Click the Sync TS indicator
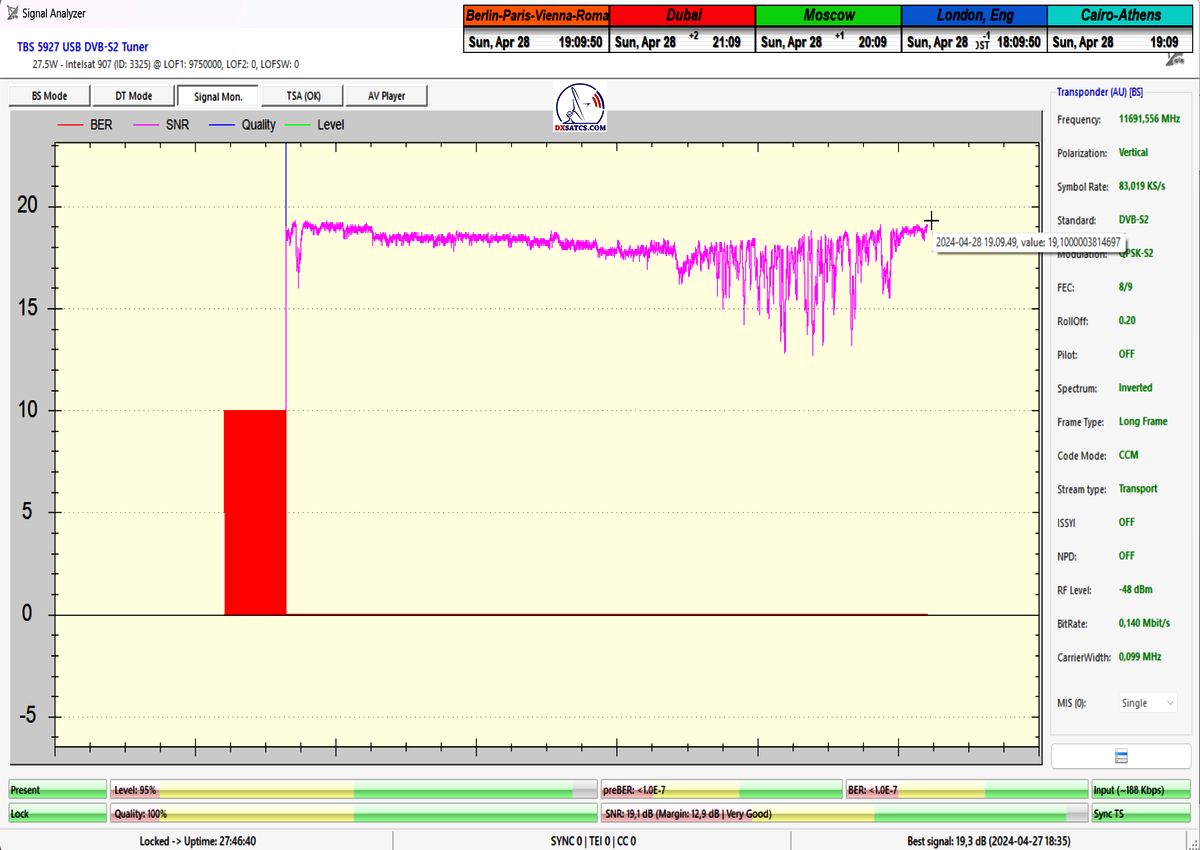The height and width of the screenshot is (850, 1200). [x=1140, y=814]
